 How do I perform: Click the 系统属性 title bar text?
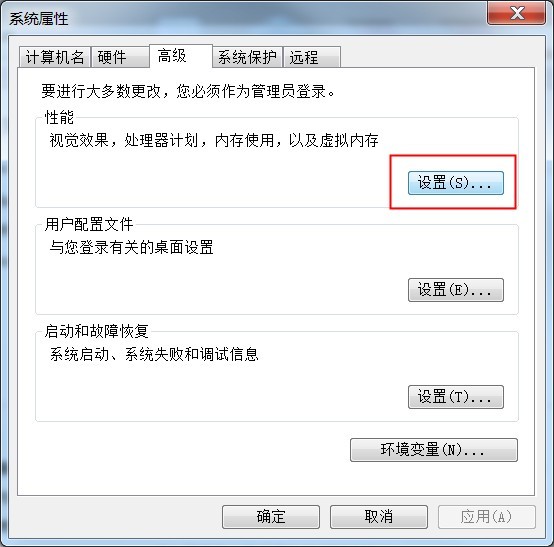39,19
